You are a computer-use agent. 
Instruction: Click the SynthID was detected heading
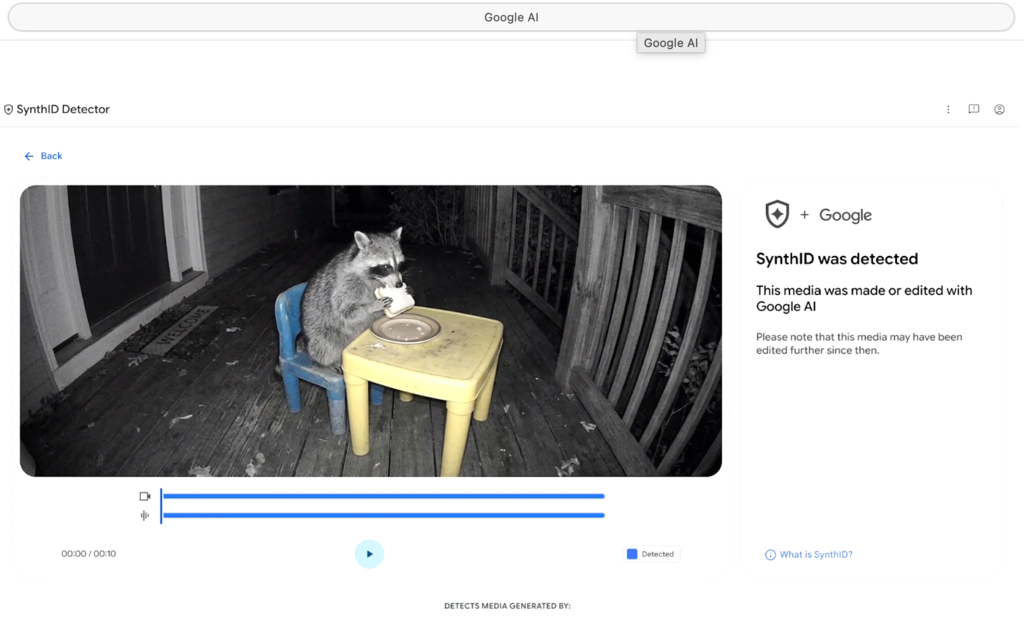[x=837, y=259]
